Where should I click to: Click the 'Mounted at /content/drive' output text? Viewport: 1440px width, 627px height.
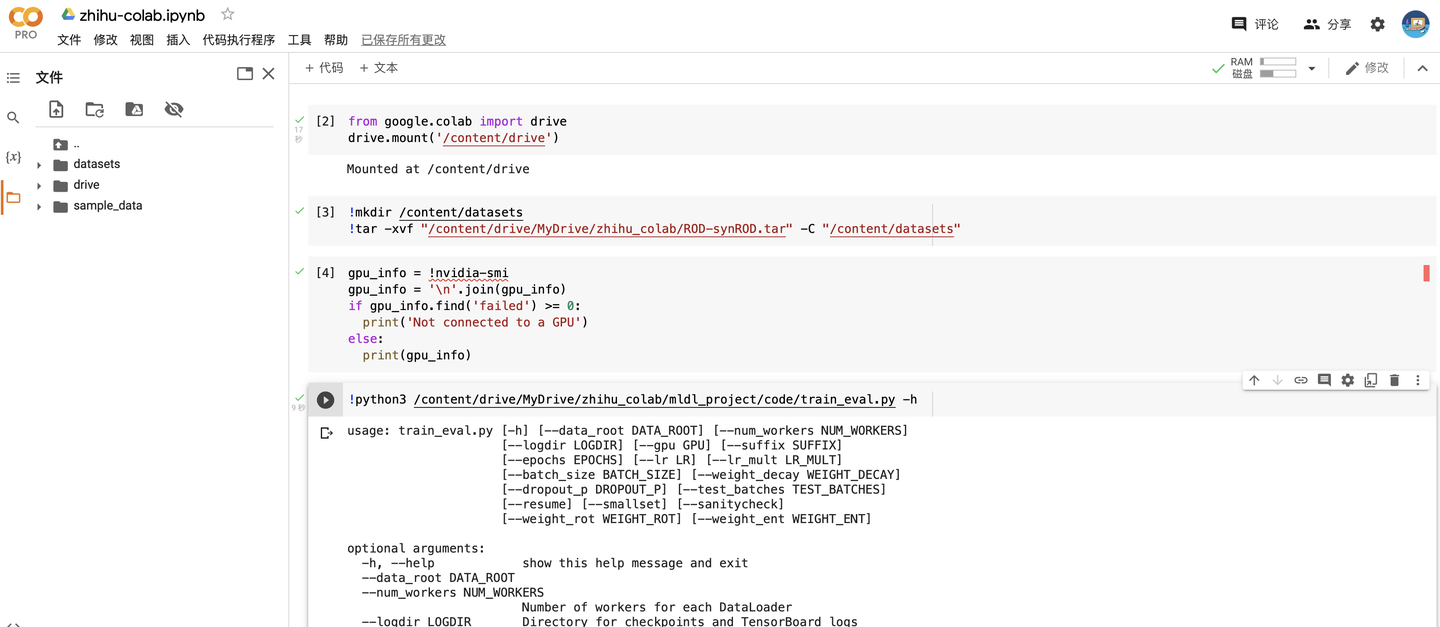[x=438, y=169]
